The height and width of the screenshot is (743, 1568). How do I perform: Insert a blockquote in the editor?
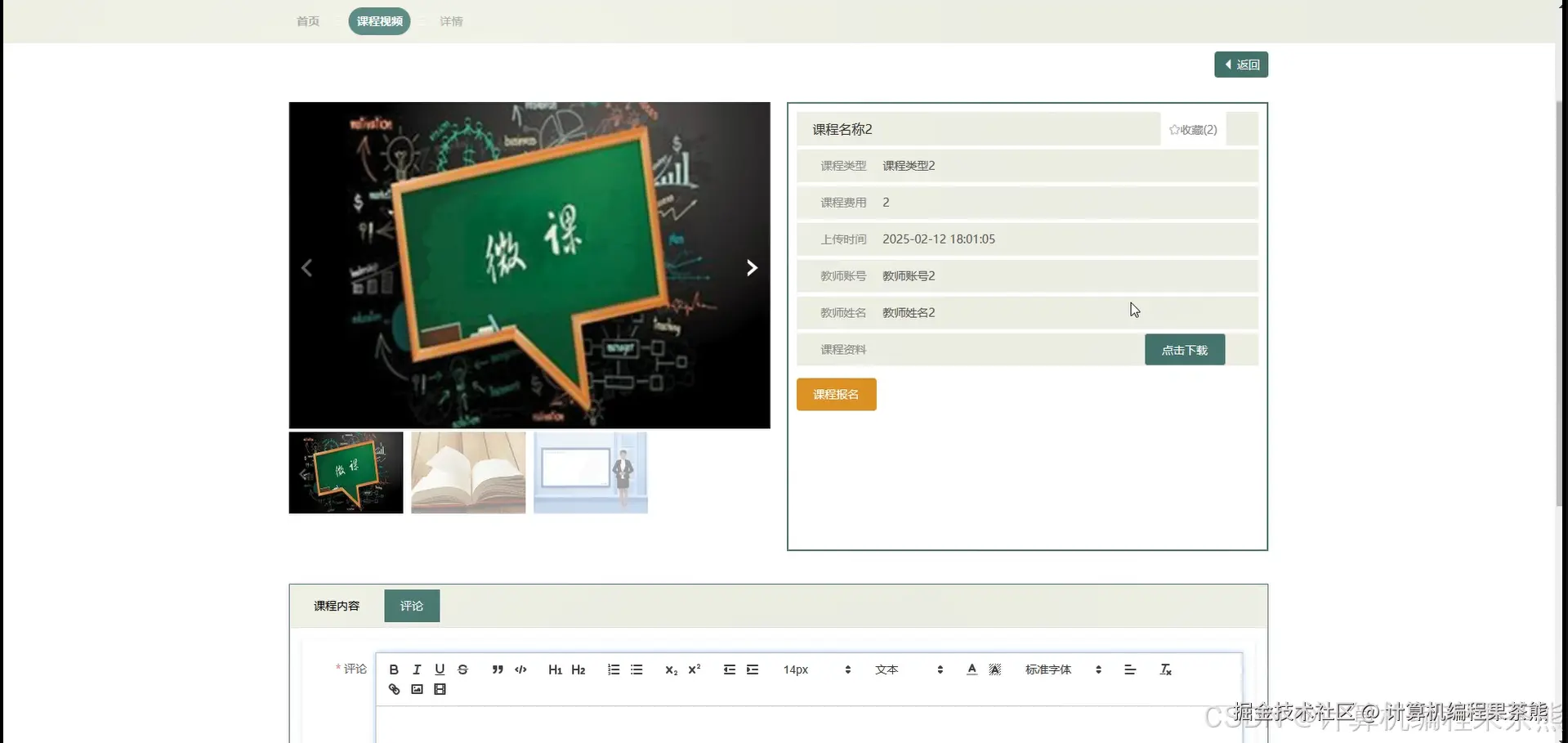(498, 669)
